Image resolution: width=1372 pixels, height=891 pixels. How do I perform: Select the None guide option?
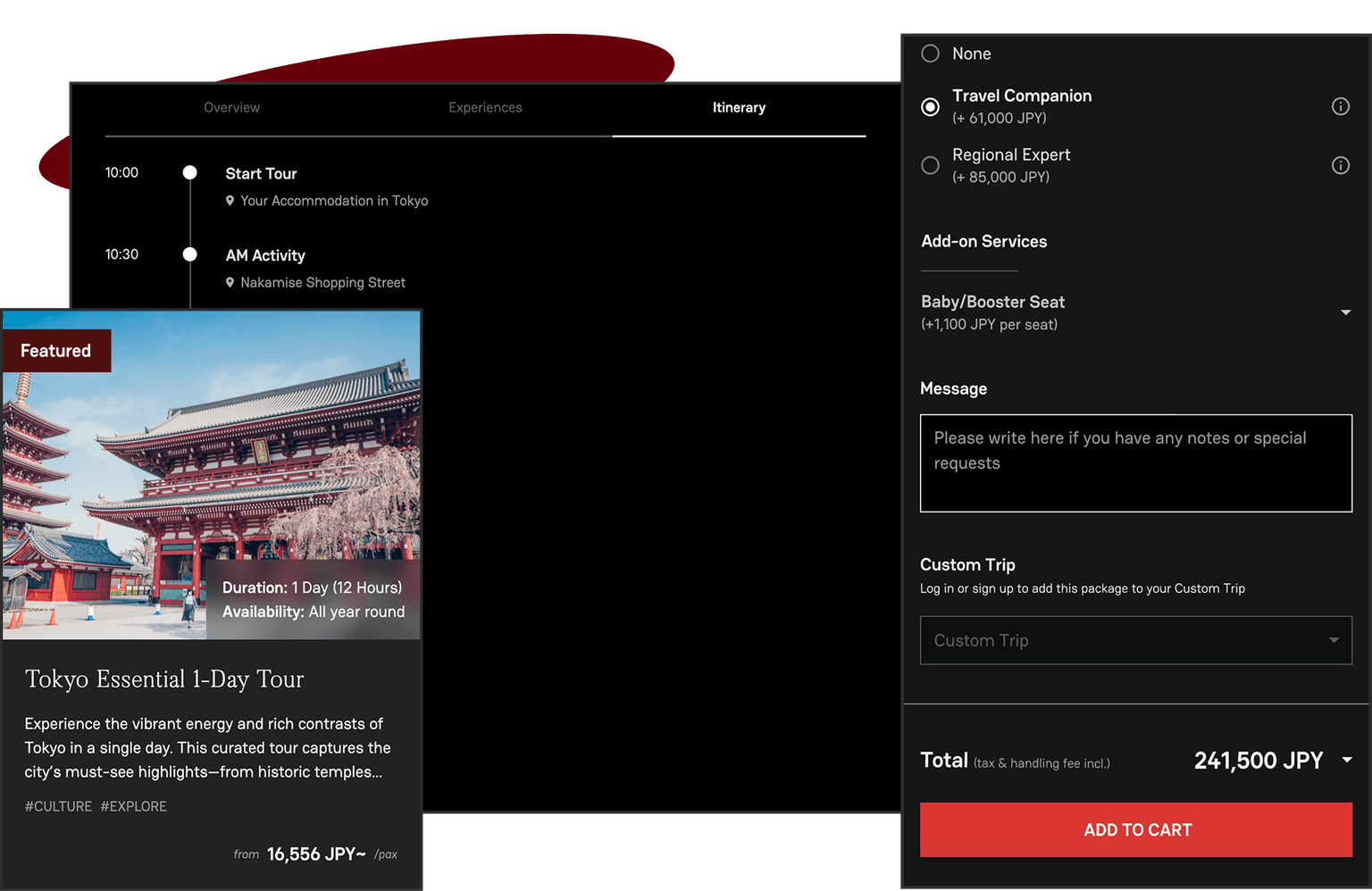click(x=930, y=54)
